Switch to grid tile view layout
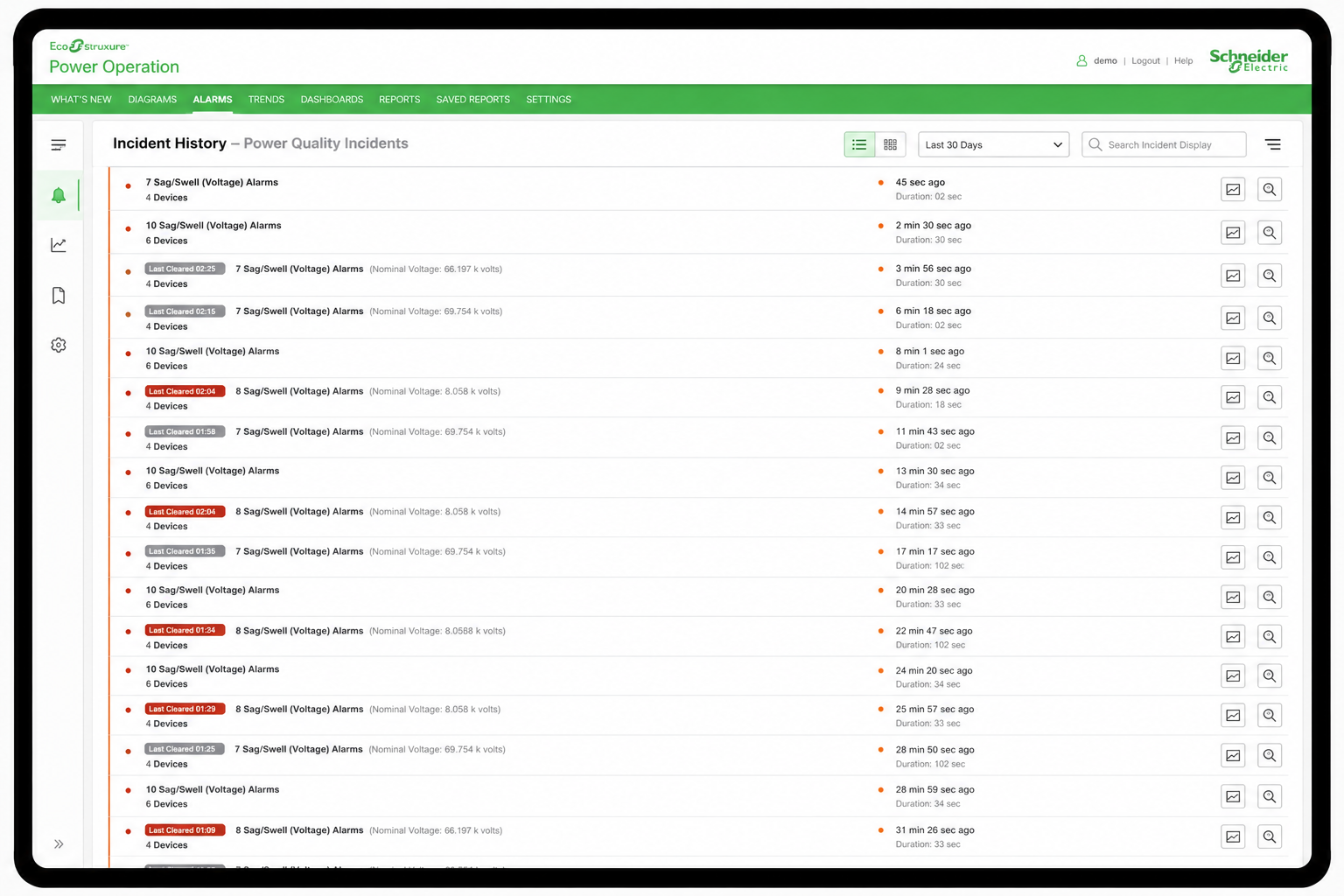Viewport: 1344px width, 896px height. [890, 144]
